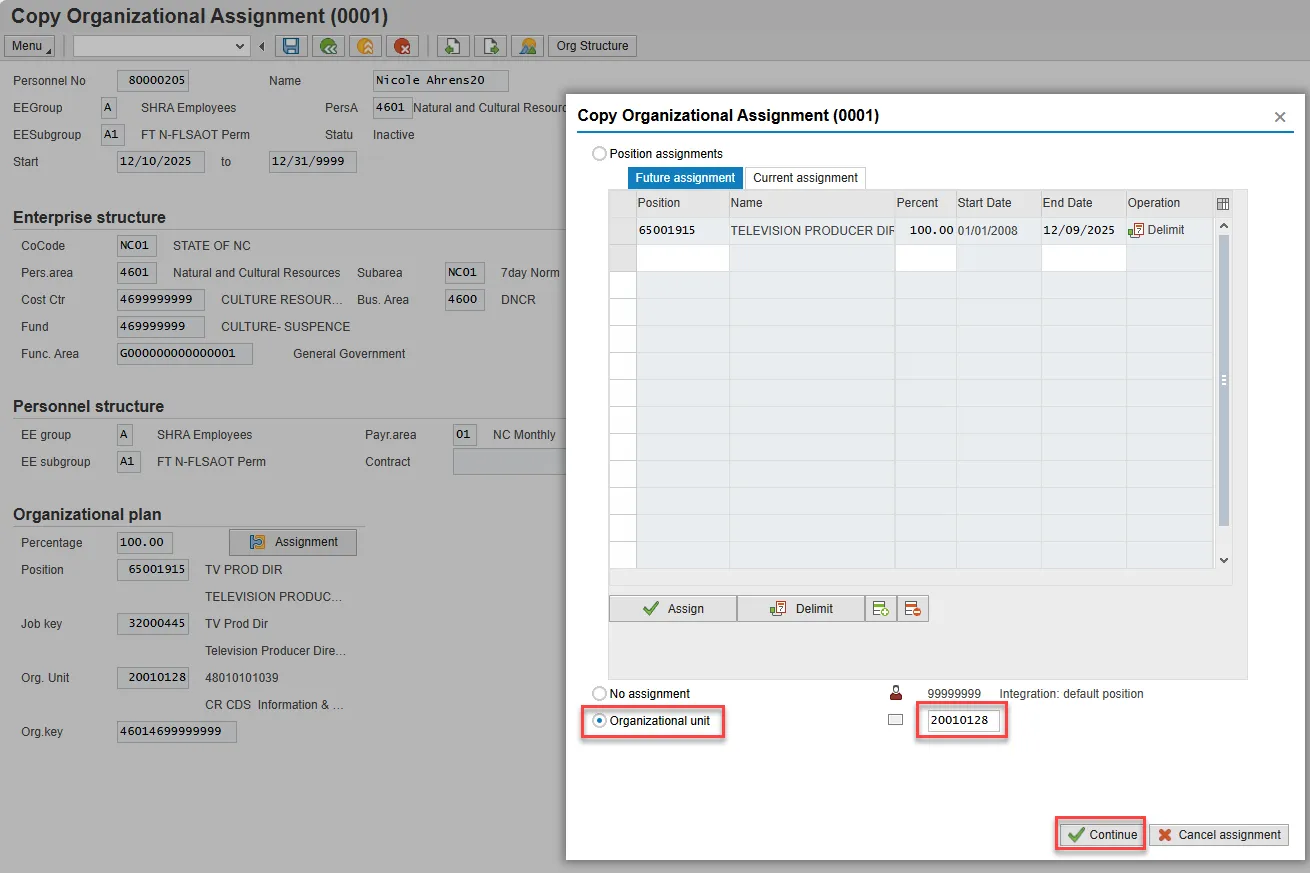Collapse command field with left triangle
The width and height of the screenshot is (1310, 873).
pos(262,46)
